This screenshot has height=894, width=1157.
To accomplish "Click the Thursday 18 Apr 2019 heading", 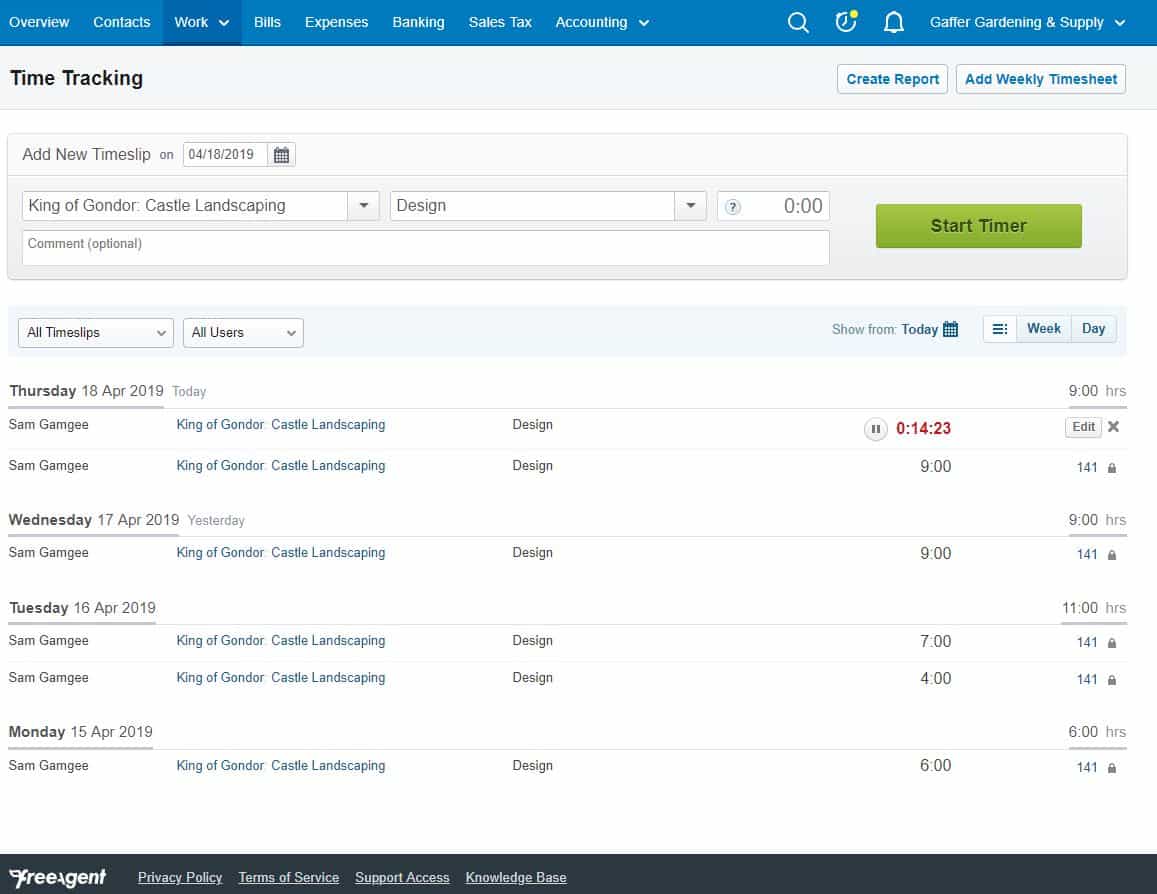I will click(86, 391).
